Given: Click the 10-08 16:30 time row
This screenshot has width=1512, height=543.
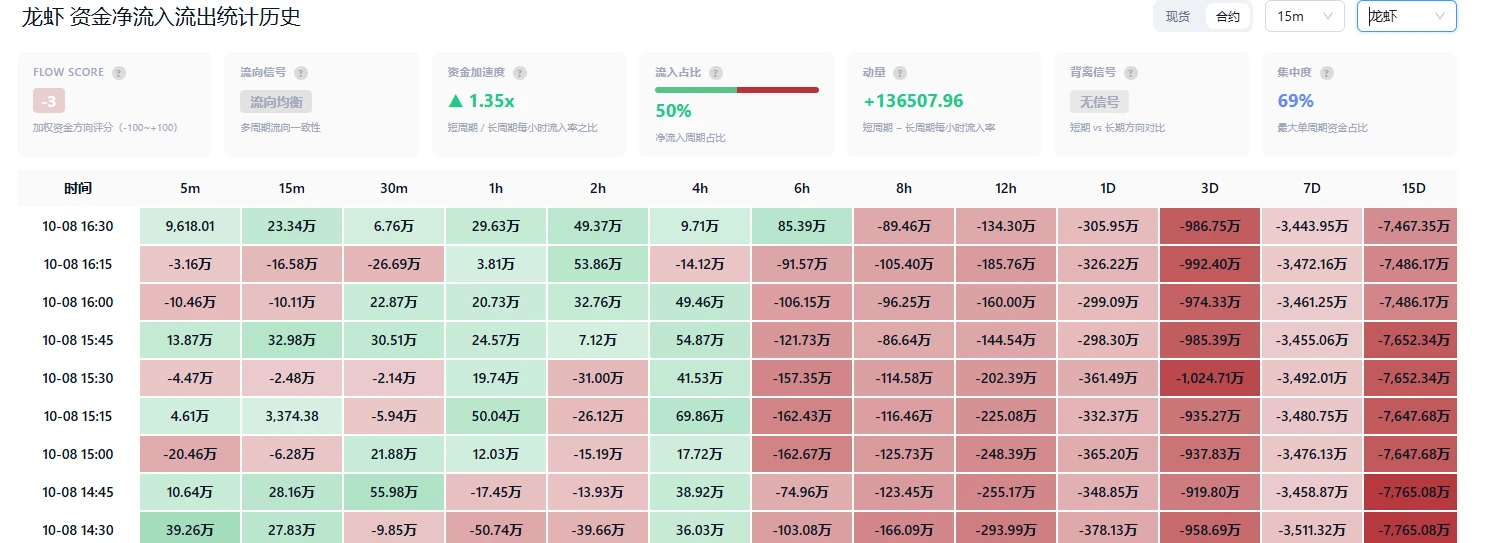Looking at the screenshot, I should [x=78, y=226].
